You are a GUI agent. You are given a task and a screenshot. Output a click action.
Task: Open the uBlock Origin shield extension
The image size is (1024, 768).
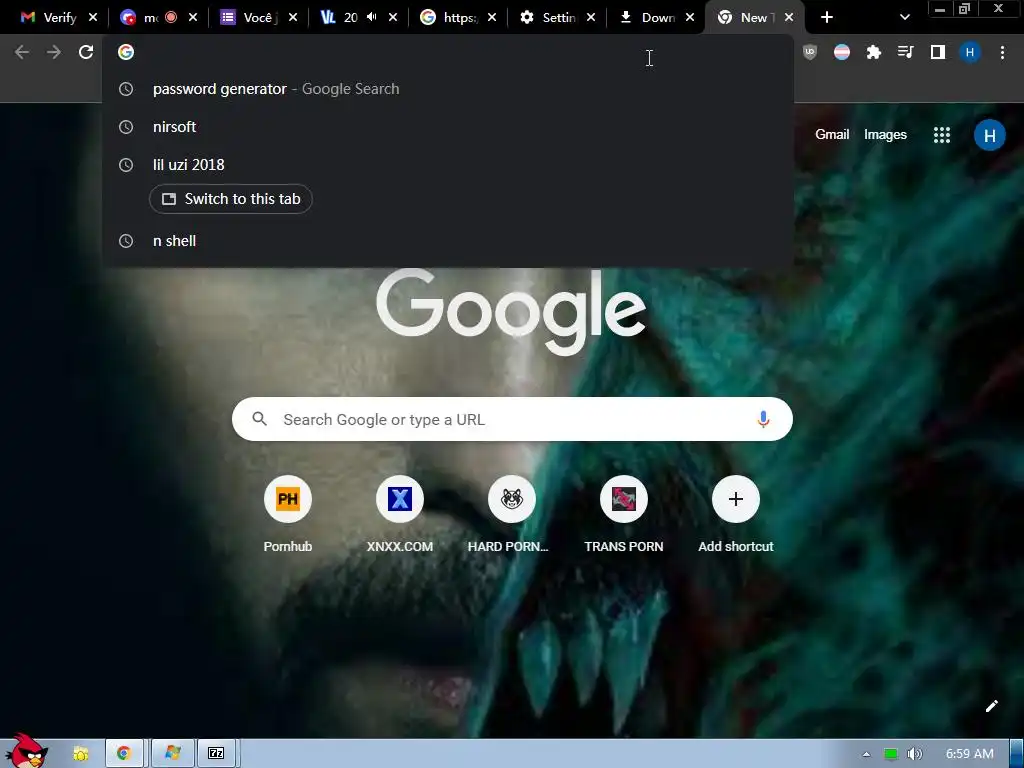point(810,52)
